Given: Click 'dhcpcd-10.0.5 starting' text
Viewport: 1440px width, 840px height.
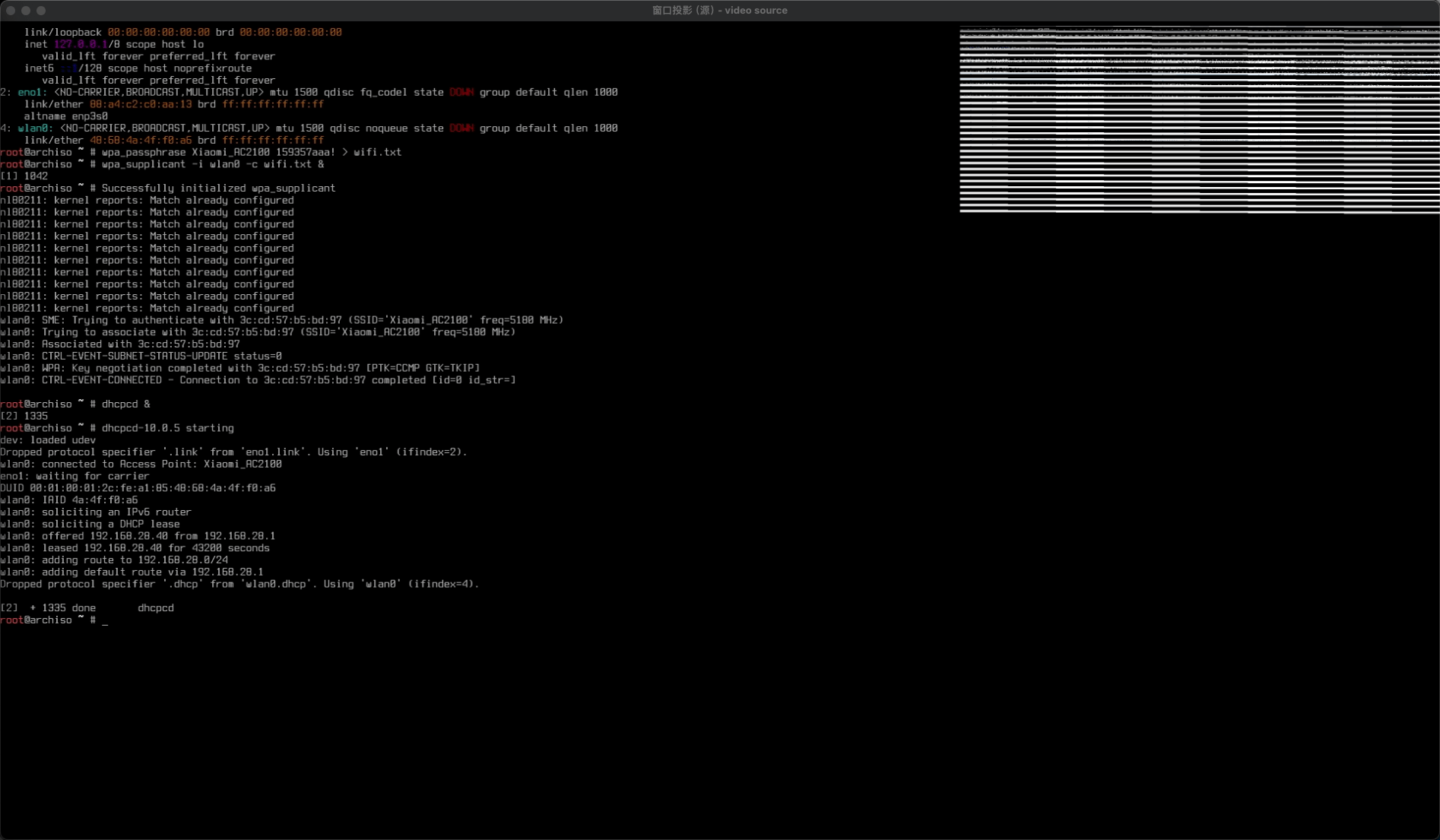Looking at the screenshot, I should click(x=167, y=428).
